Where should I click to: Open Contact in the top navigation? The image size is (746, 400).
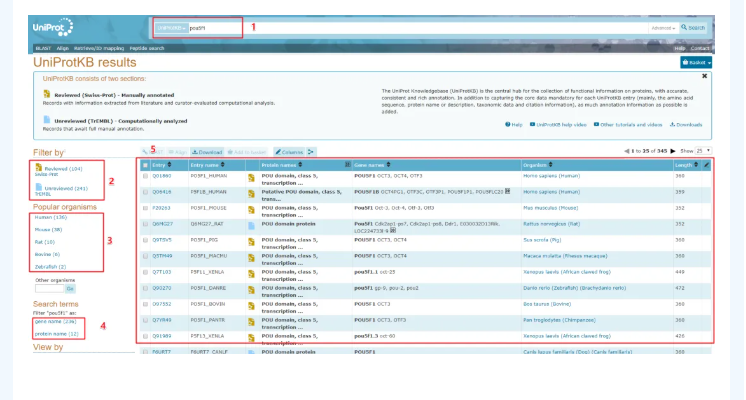click(x=700, y=48)
